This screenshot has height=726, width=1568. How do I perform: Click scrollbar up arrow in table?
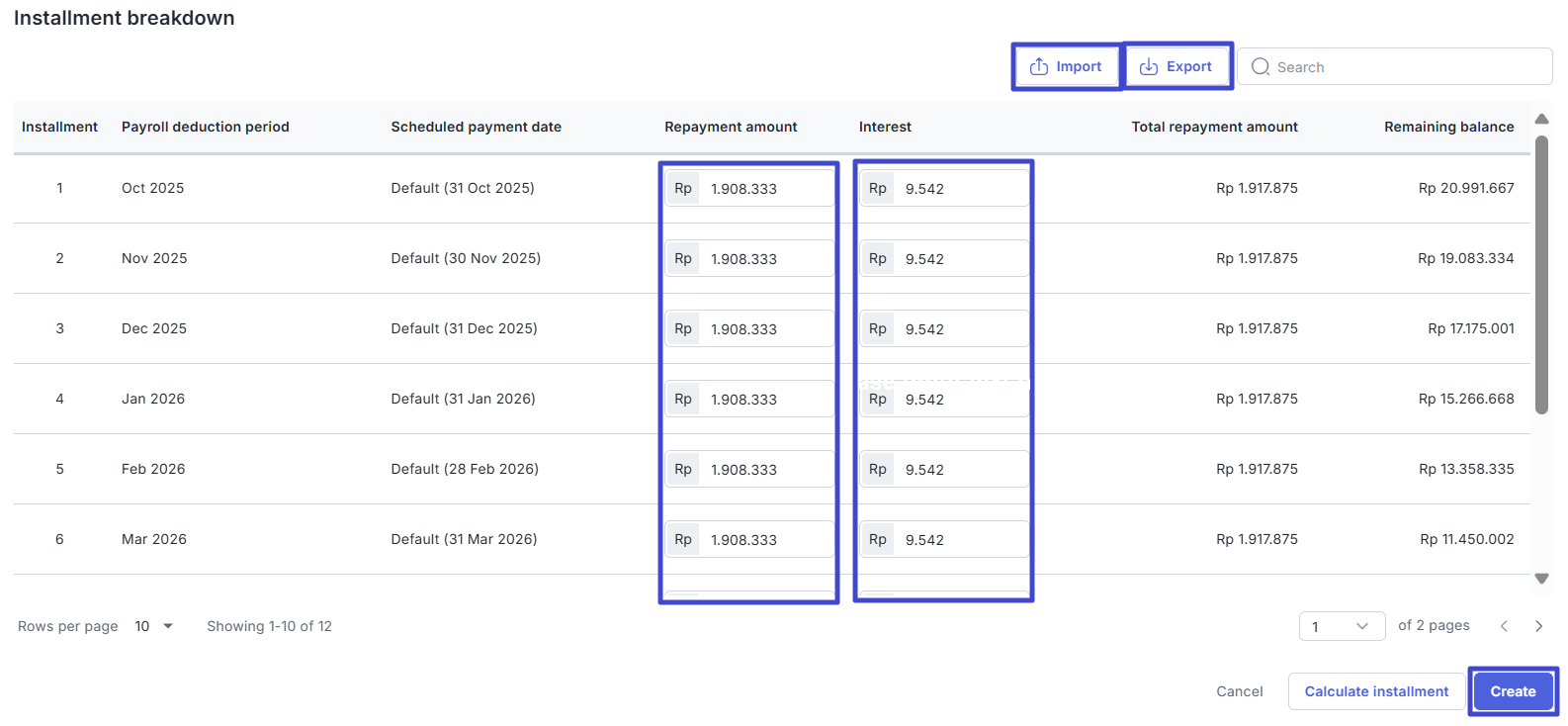(1541, 119)
